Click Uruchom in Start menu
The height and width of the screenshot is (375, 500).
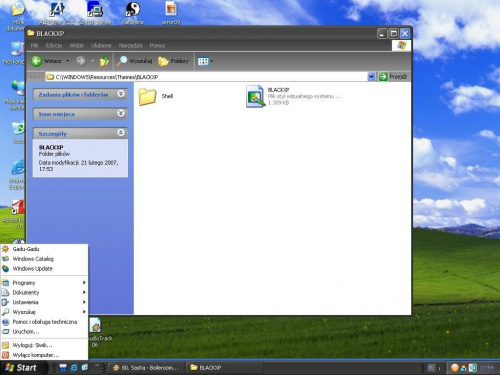[x=44, y=332]
